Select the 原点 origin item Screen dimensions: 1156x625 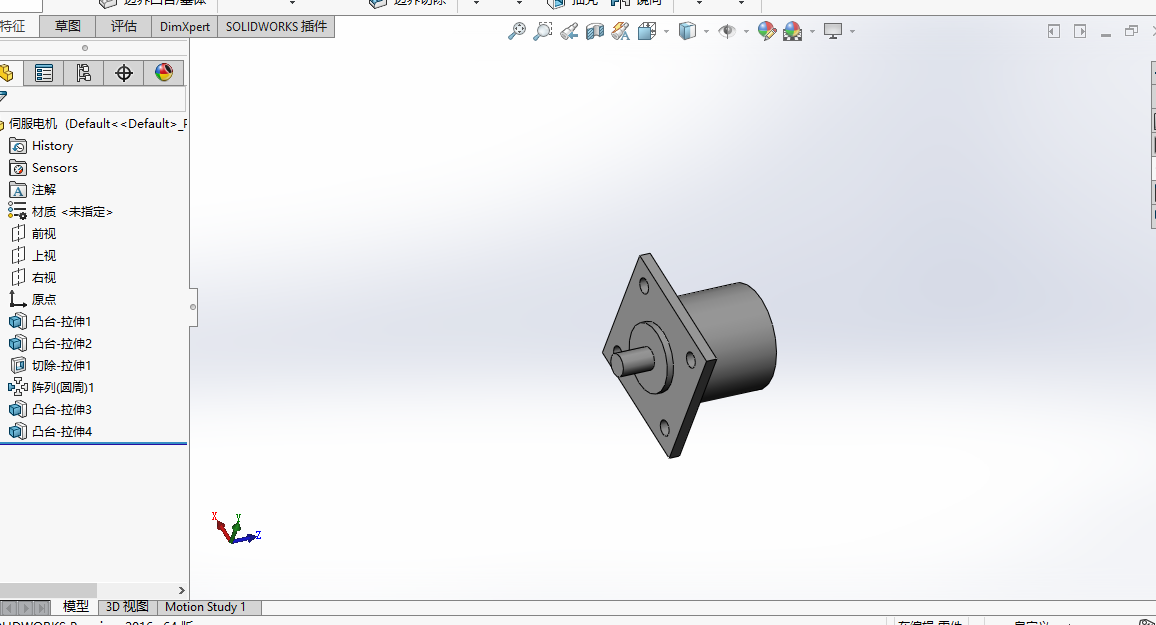point(43,300)
